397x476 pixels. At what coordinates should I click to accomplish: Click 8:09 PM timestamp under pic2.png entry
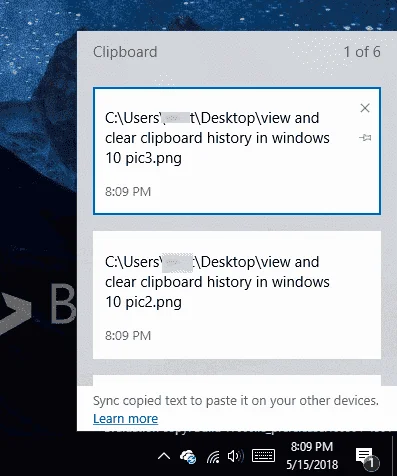click(128, 336)
